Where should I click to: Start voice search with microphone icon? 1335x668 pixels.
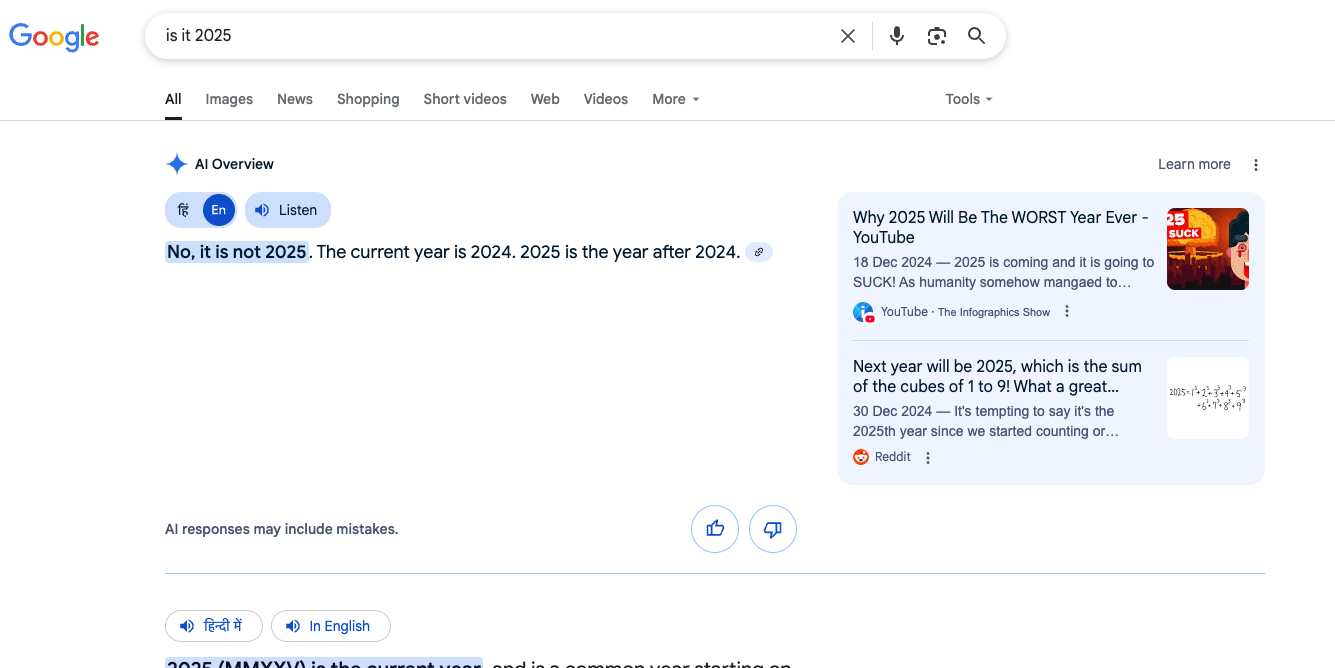coord(897,36)
